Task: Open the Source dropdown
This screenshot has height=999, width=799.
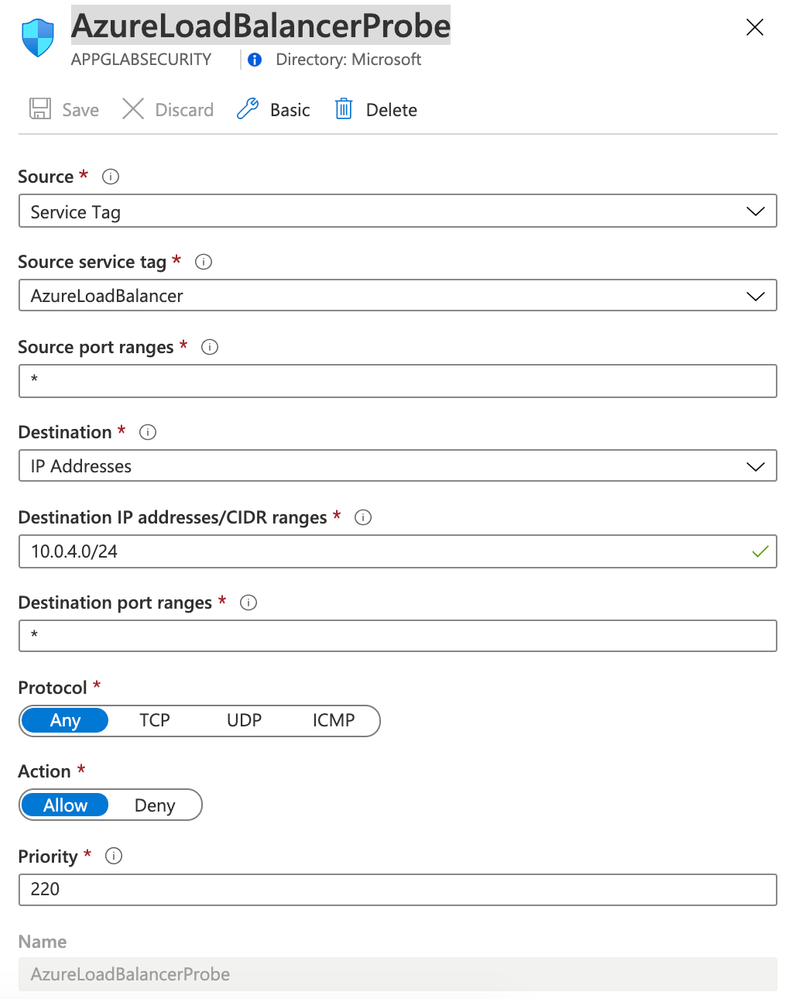Action: click(x=397, y=212)
